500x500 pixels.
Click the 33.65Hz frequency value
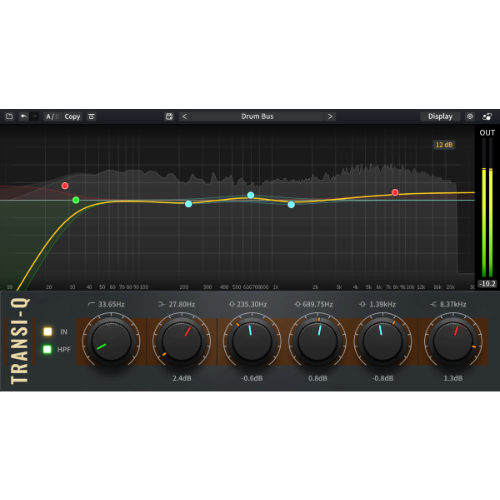[x=111, y=304]
